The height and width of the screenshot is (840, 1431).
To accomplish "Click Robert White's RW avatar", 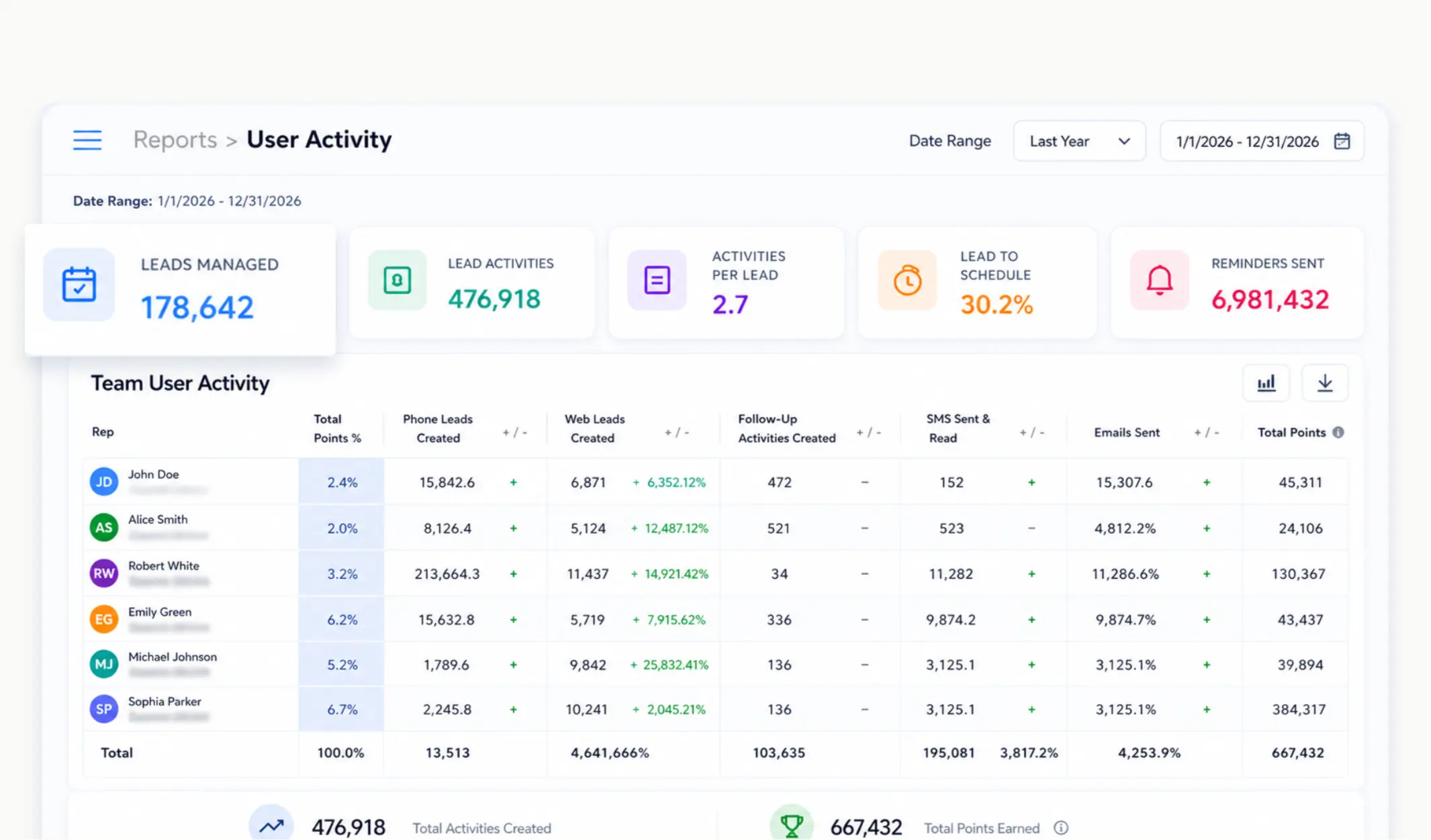I will point(104,573).
